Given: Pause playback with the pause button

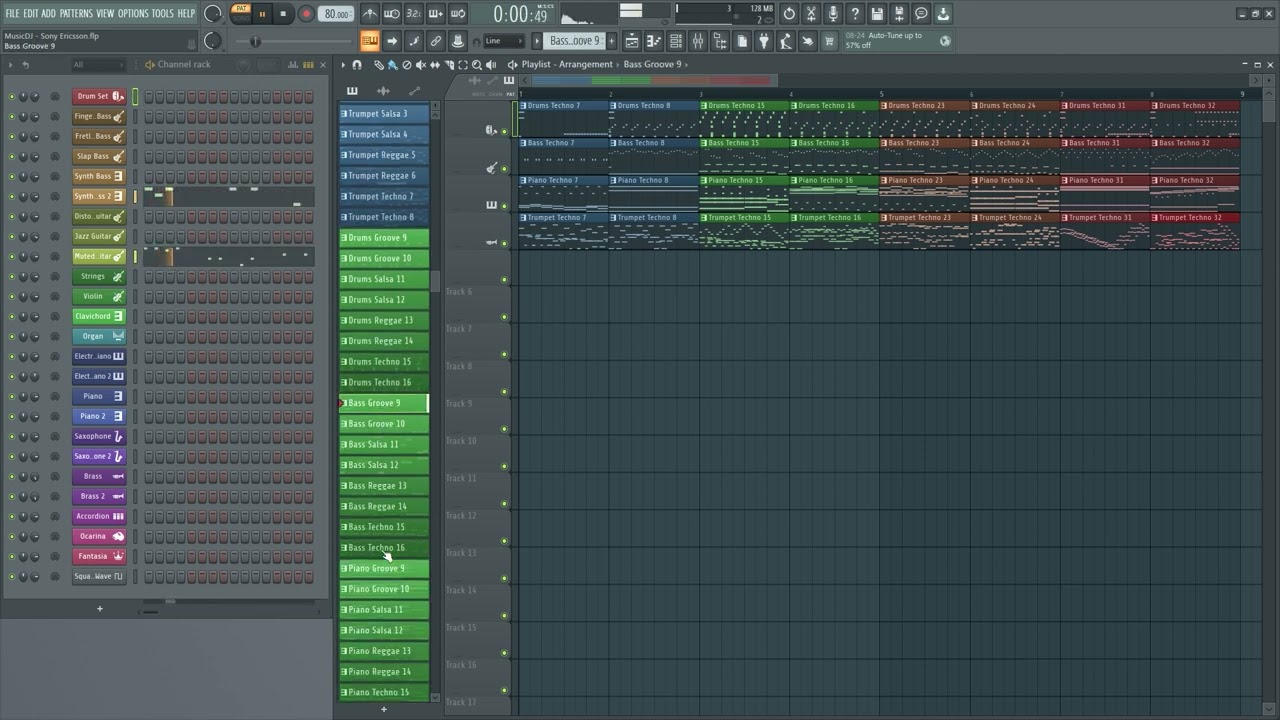Looking at the screenshot, I should click(262, 14).
